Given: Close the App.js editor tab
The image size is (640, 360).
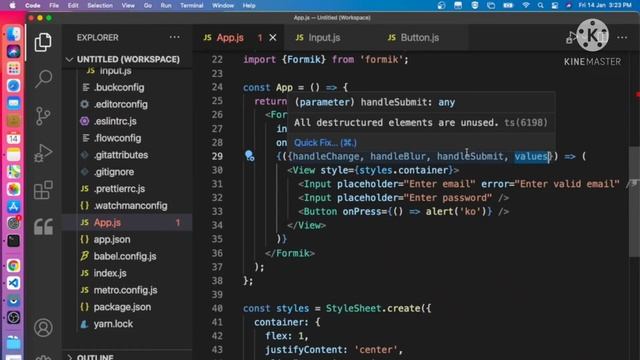Looking at the screenshot, I should tap(273, 38).
